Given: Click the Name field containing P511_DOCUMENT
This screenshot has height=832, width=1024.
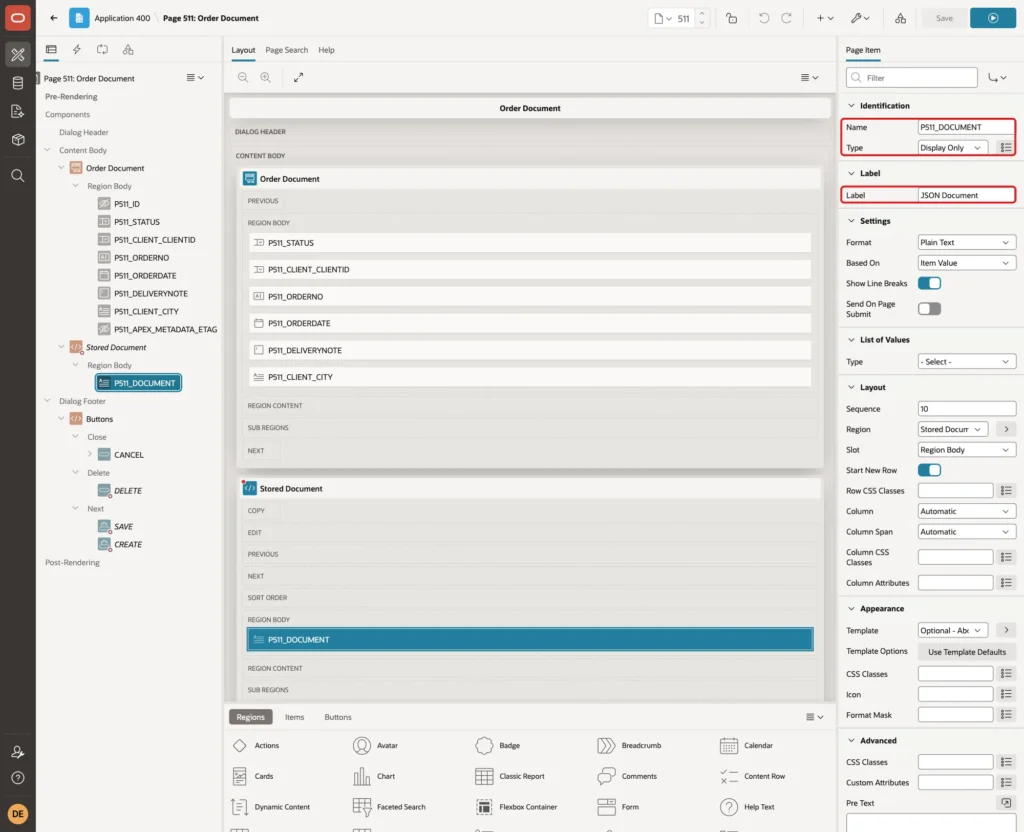Looking at the screenshot, I should [965, 127].
